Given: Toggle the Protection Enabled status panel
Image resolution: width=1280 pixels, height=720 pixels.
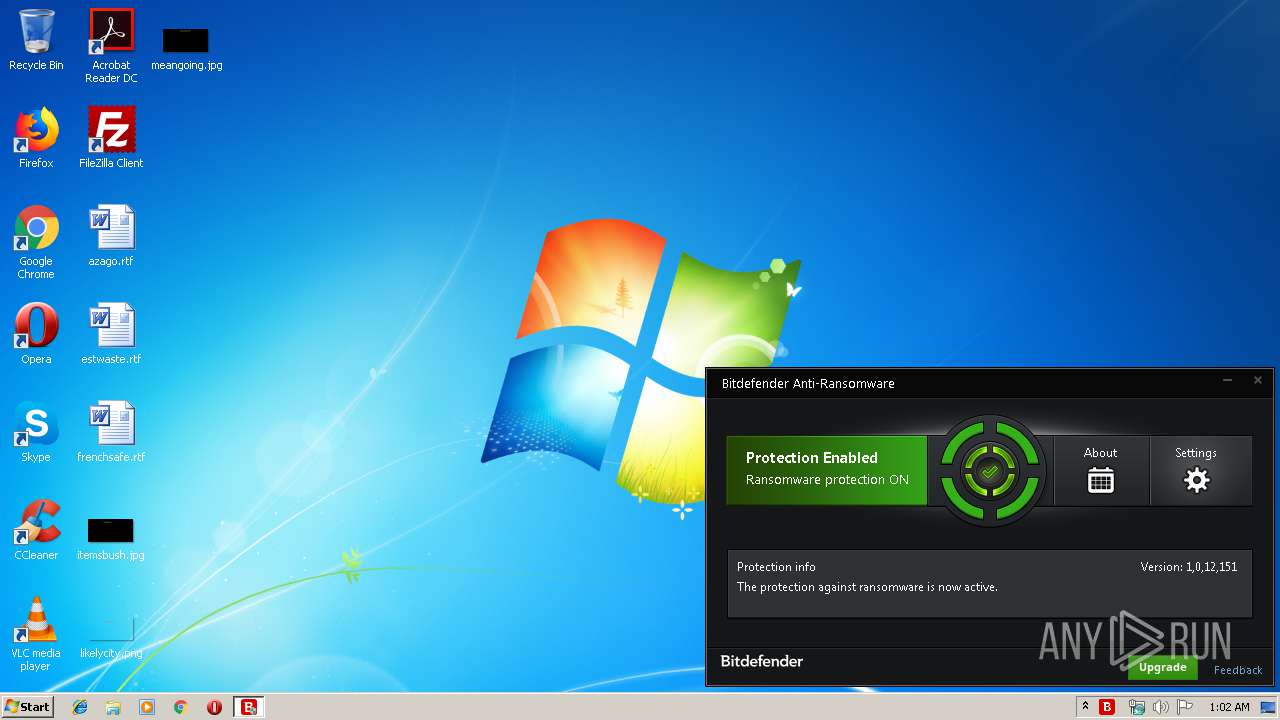Looking at the screenshot, I should click(x=827, y=469).
